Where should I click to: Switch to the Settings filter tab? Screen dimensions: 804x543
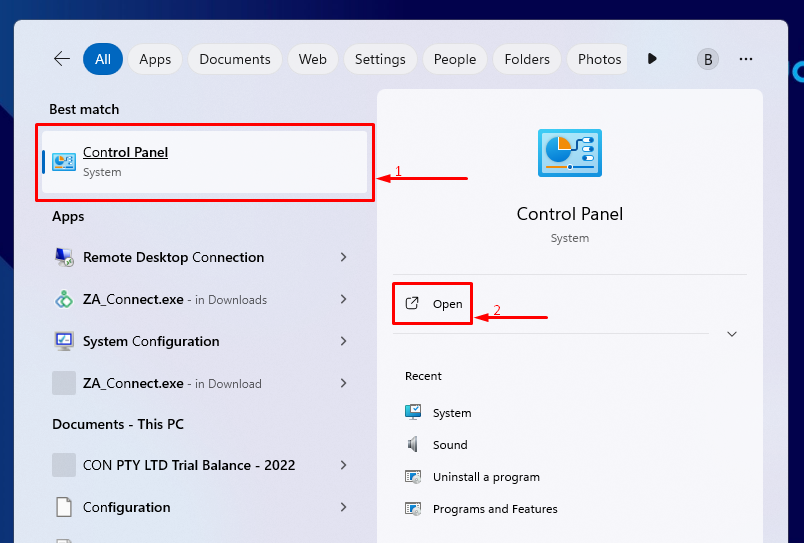pos(380,59)
